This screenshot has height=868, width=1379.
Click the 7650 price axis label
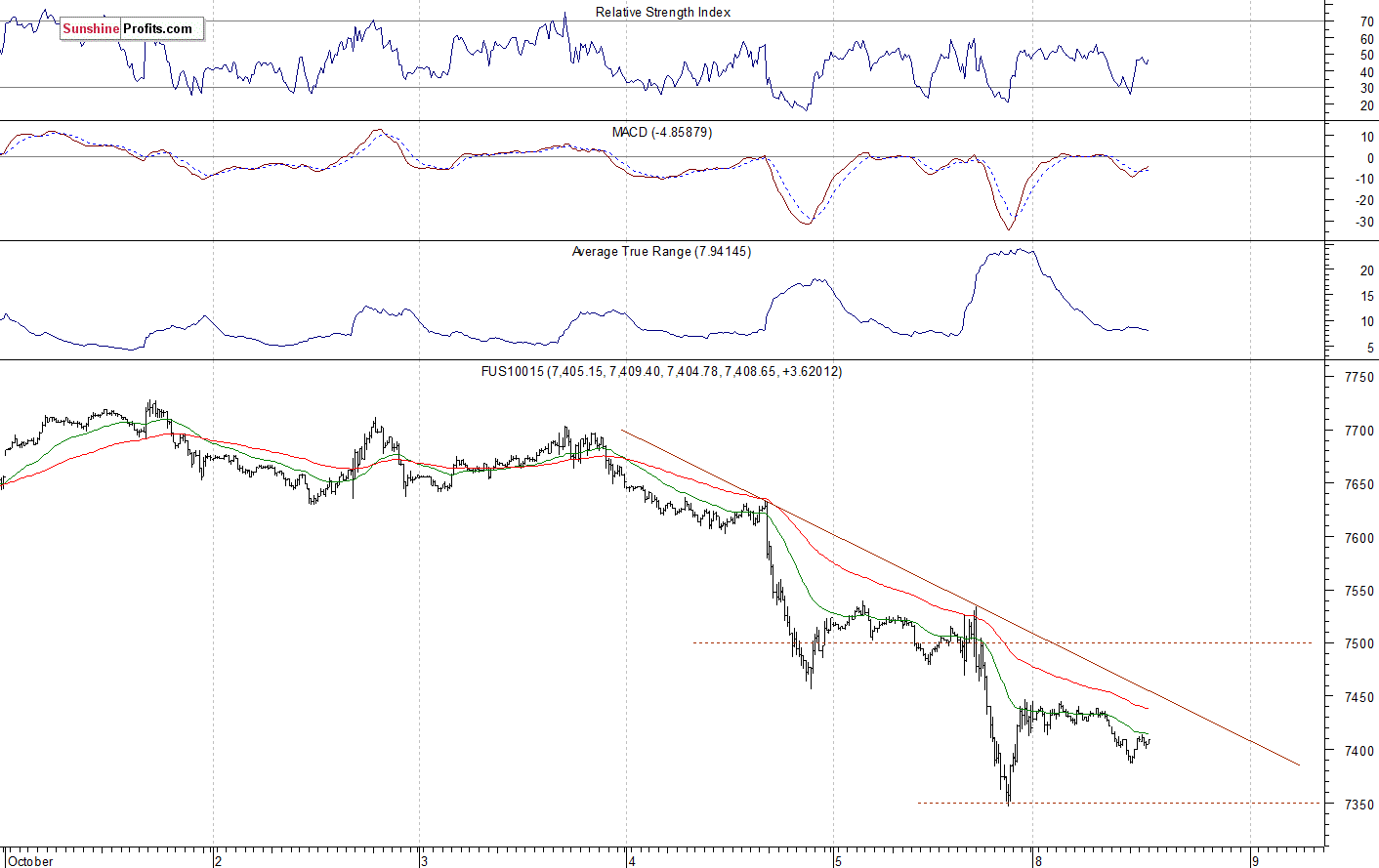(1358, 484)
